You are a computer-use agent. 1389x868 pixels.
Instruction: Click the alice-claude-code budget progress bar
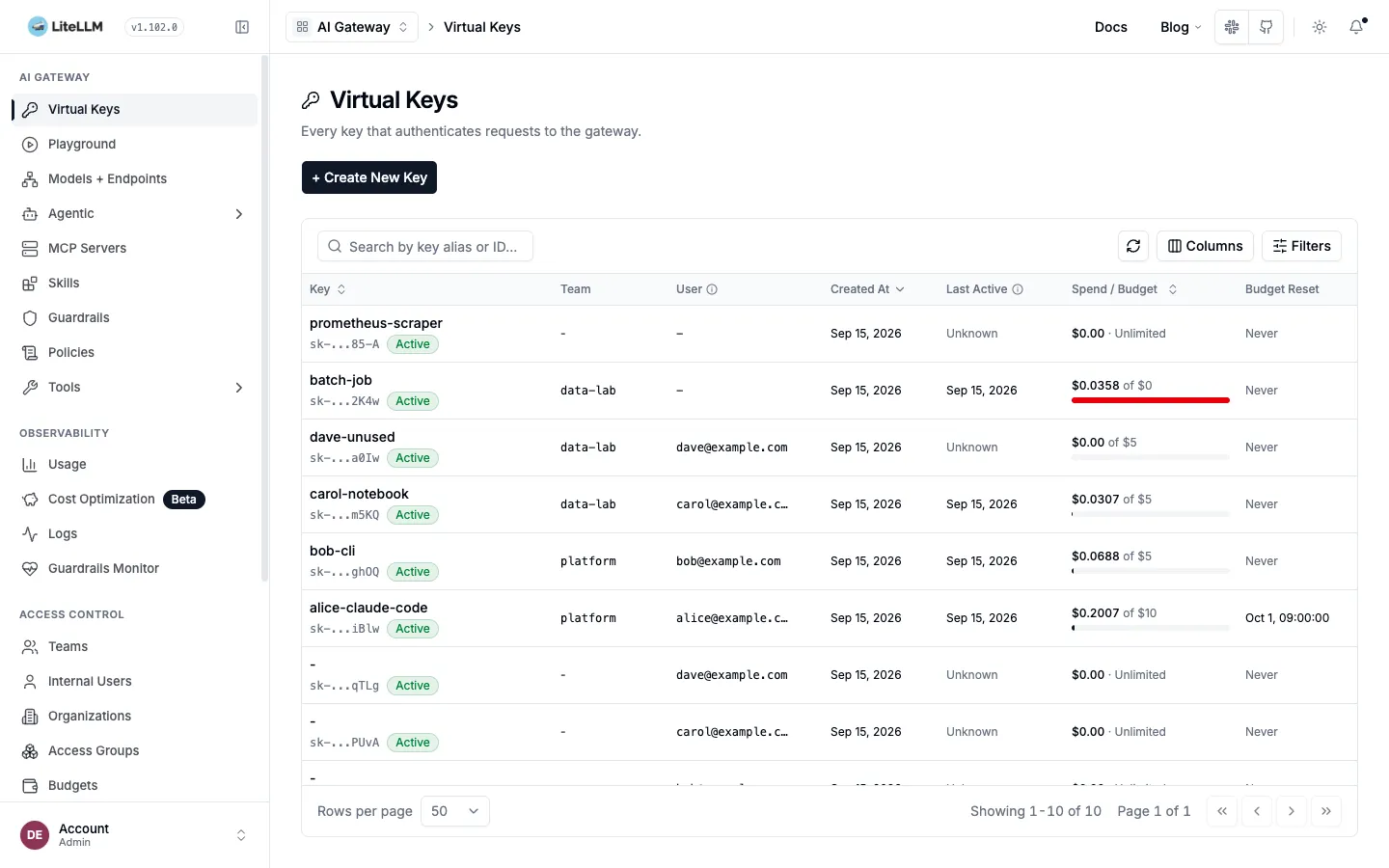pos(1151,628)
